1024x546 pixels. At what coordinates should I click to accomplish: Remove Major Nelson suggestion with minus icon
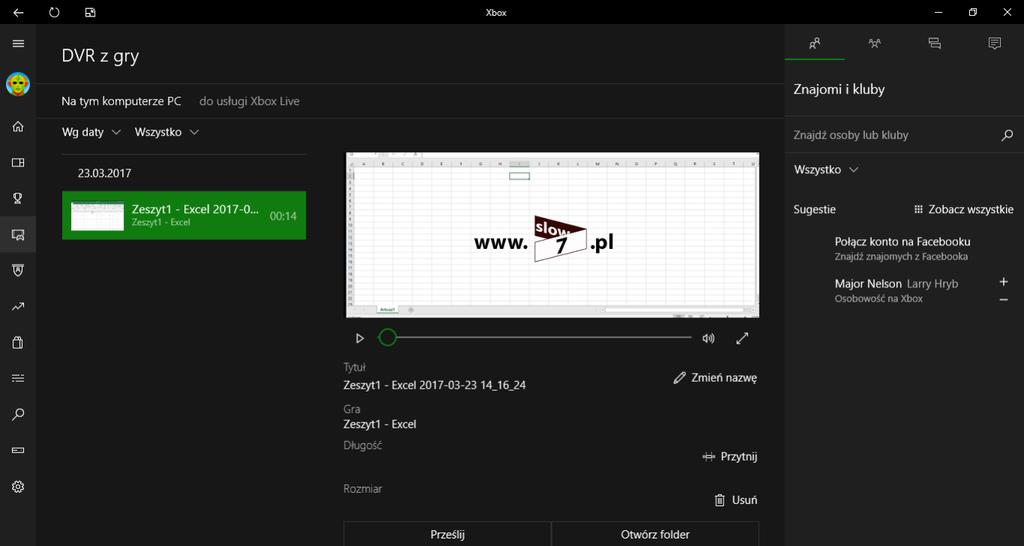pos(1004,299)
